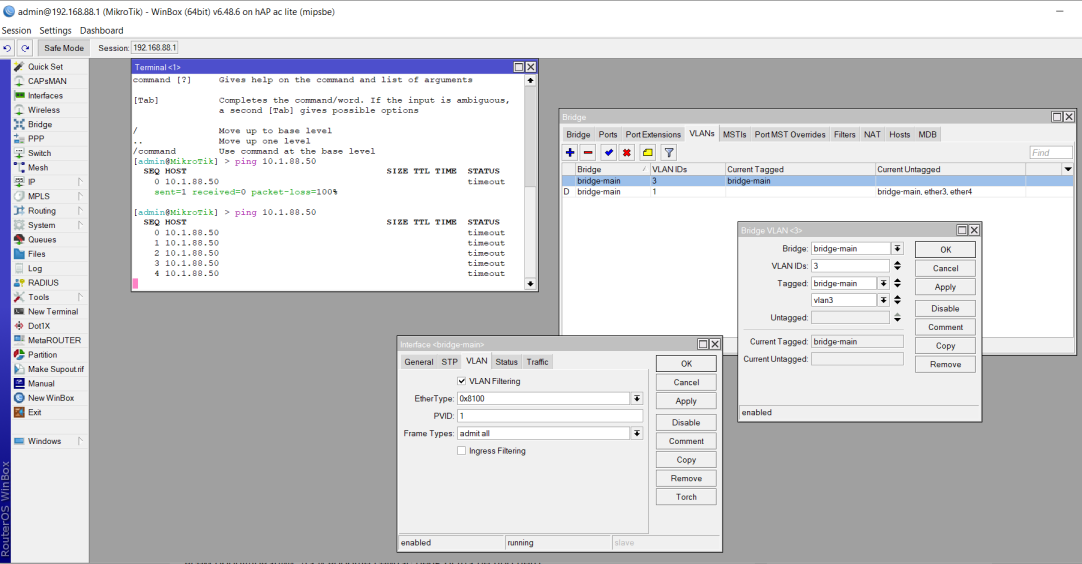Open PPP section in sidebar
Image resolution: width=1082 pixels, height=564 pixels.
click(36, 139)
